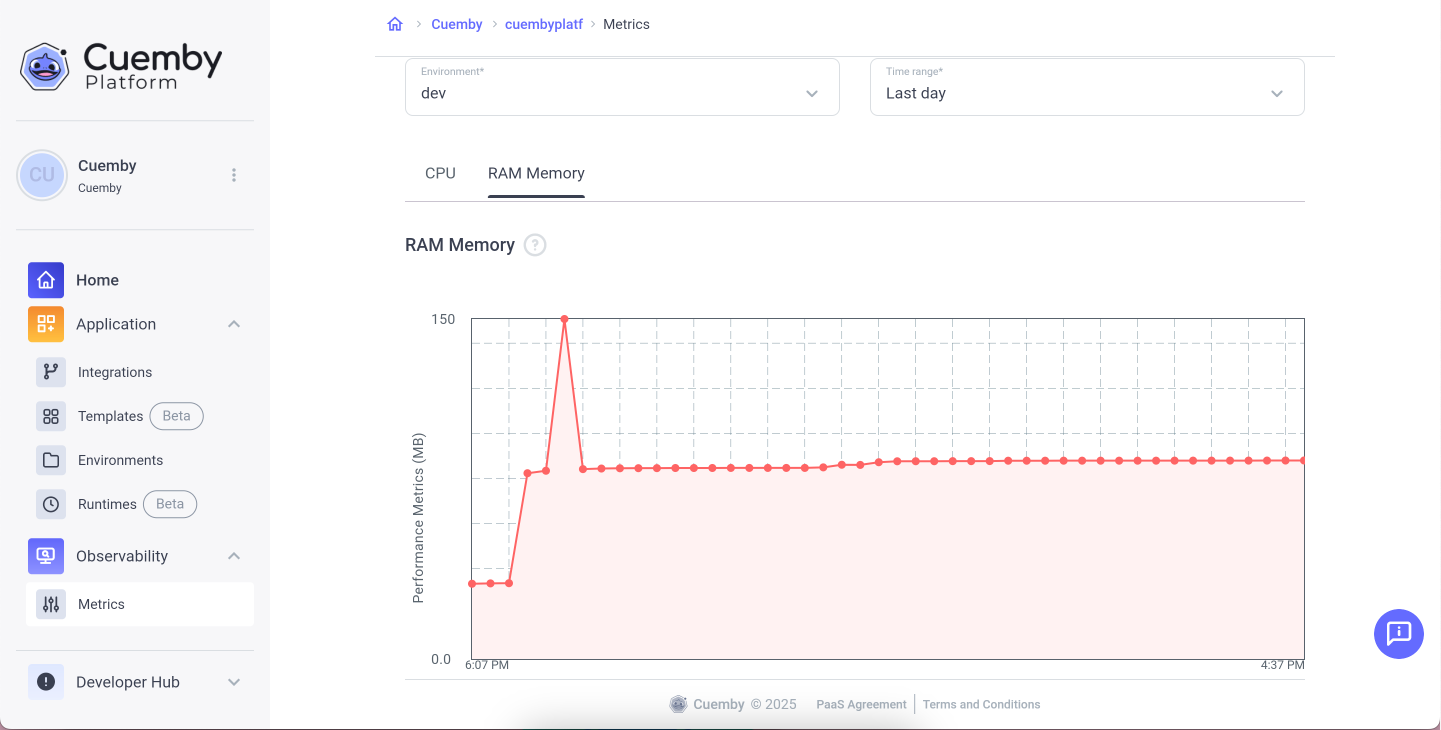Open the chat feedback bubble
1441x730 pixels.
pyautogui.click(x=1398, y=634)
